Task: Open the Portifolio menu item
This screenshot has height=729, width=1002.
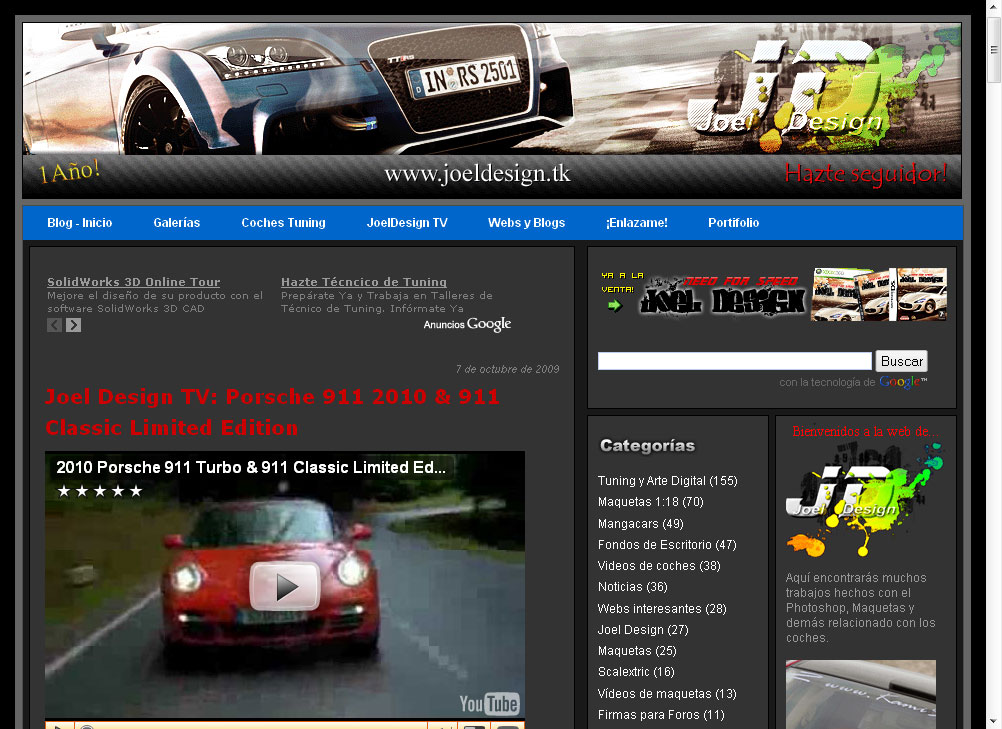Action: pos(734,223)
